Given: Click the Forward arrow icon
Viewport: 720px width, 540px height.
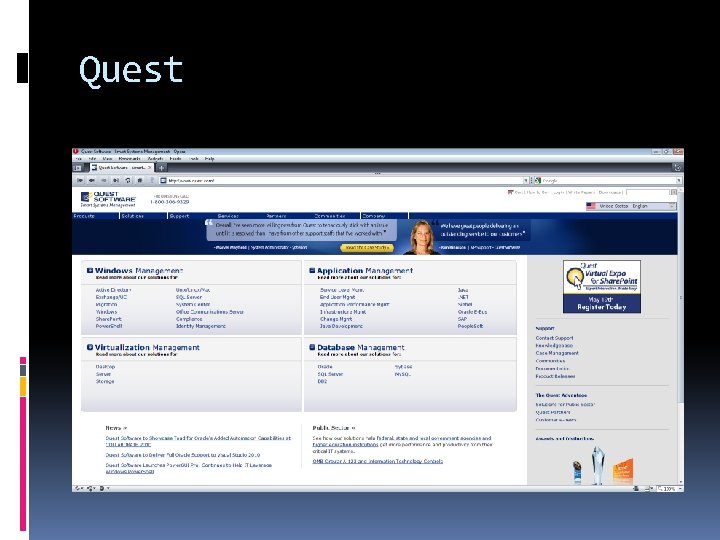Looking at the screenshot, I should 104,180.
